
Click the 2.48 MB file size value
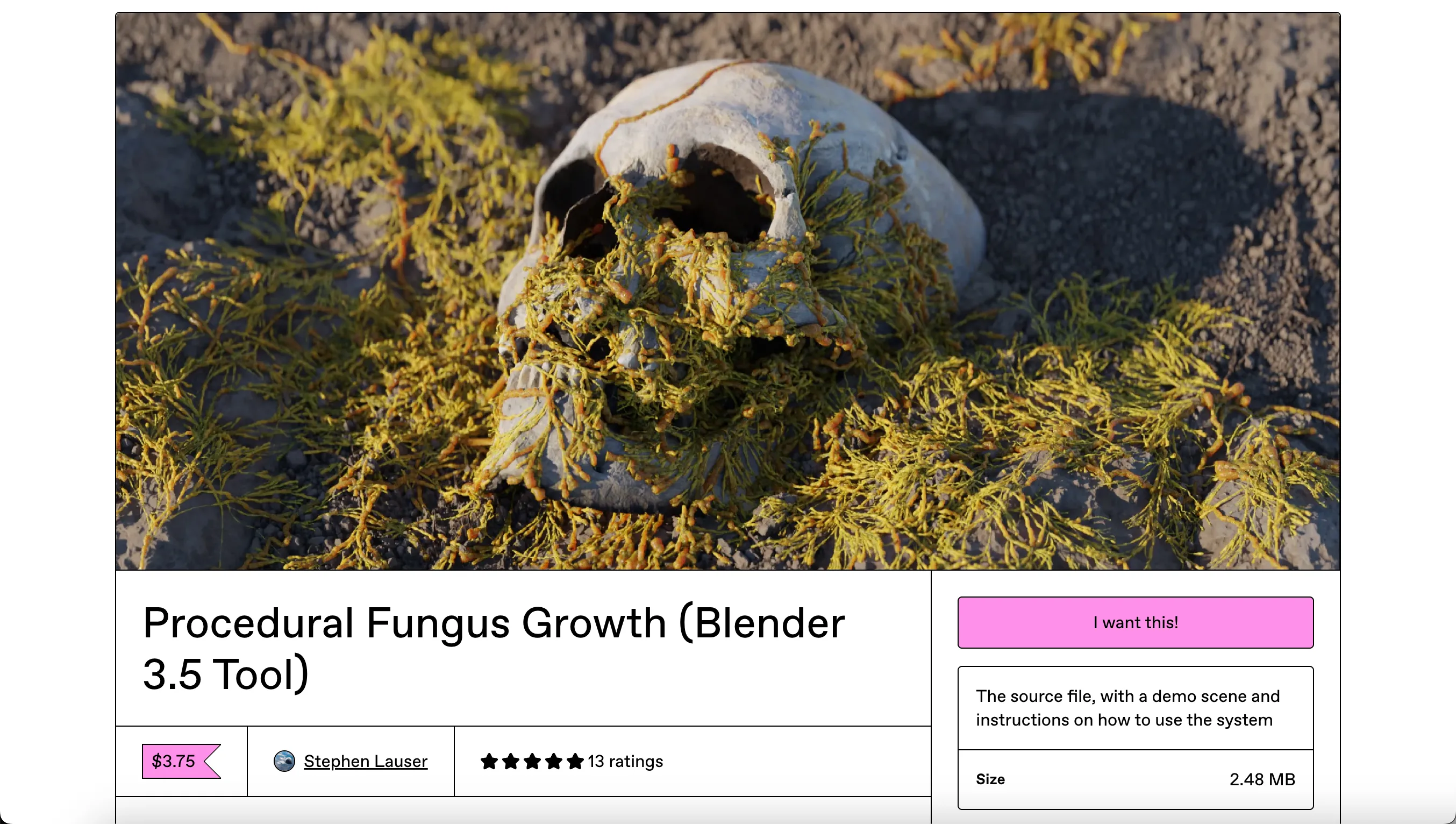tap(1262, 779)
